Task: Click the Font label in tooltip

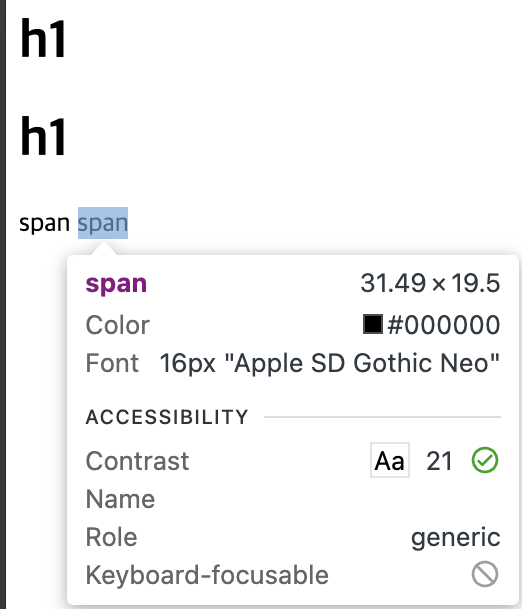Action: coord(112,363)
